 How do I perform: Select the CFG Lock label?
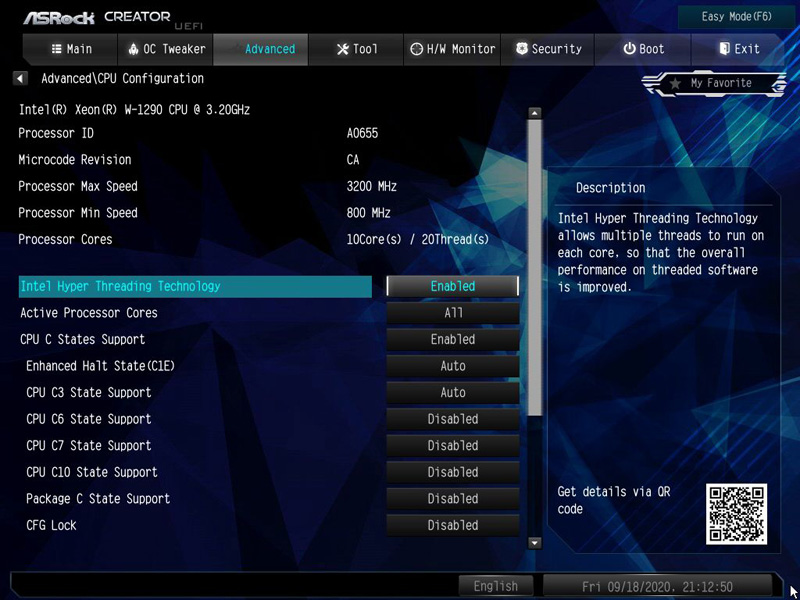51,525
